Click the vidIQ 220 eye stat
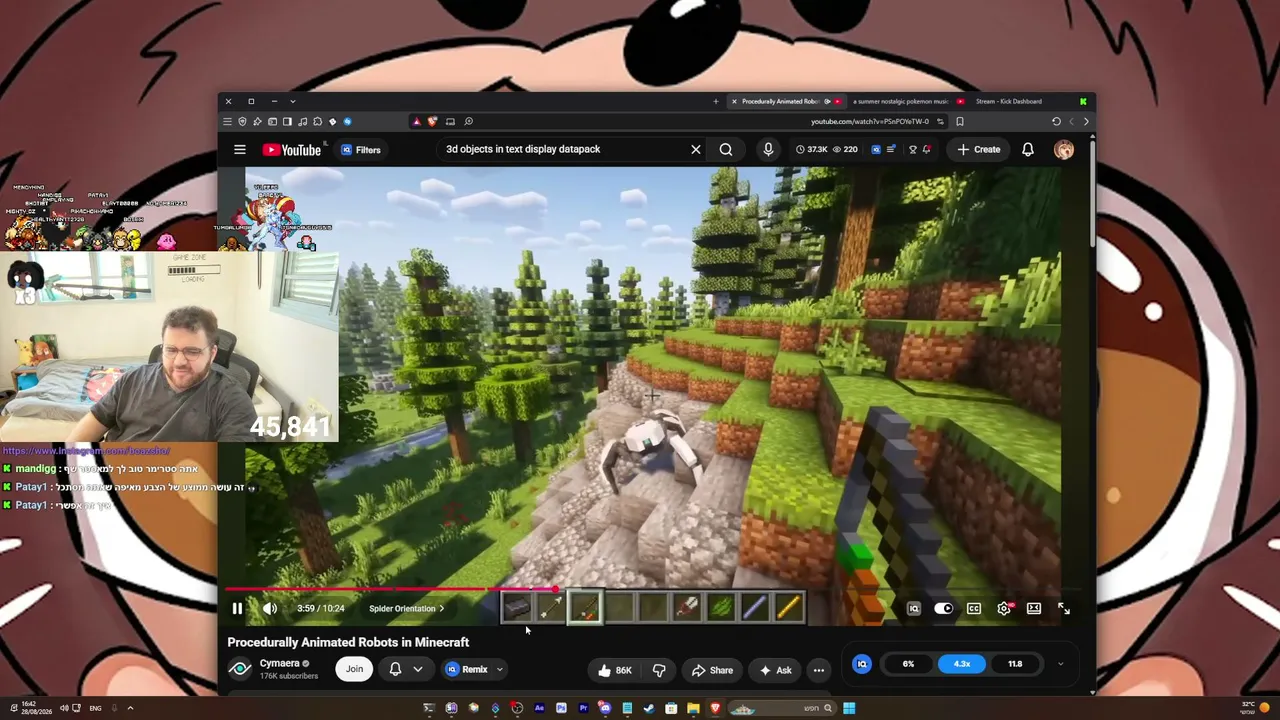Image resolution: width=1280 pixels, height=720 pixels. [x=845, y=150]
